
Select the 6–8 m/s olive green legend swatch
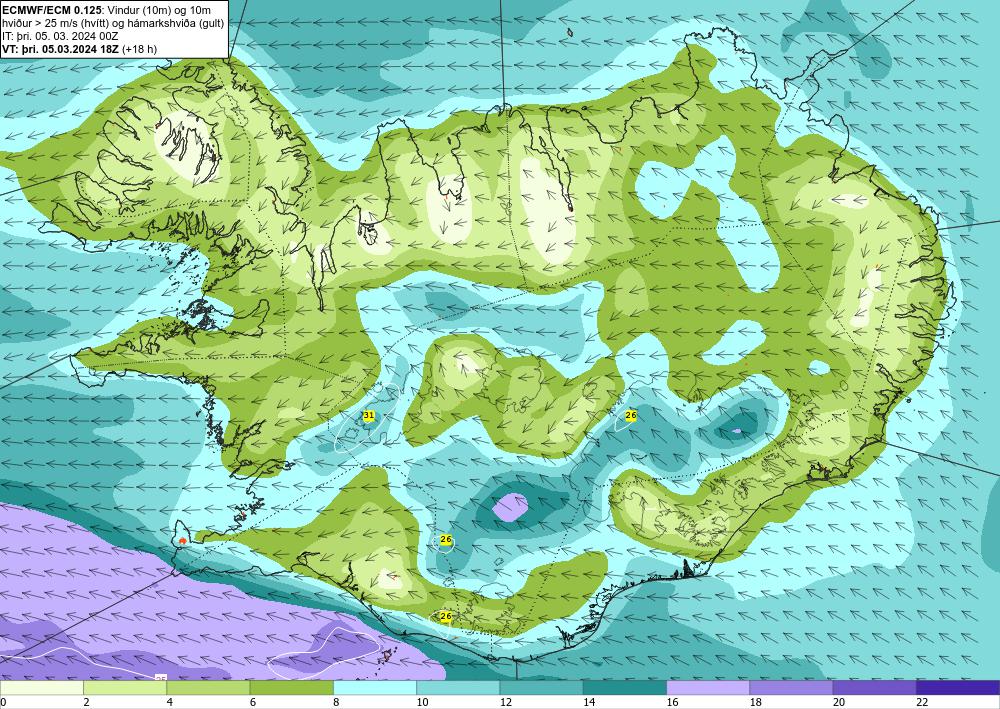[292, 687]
